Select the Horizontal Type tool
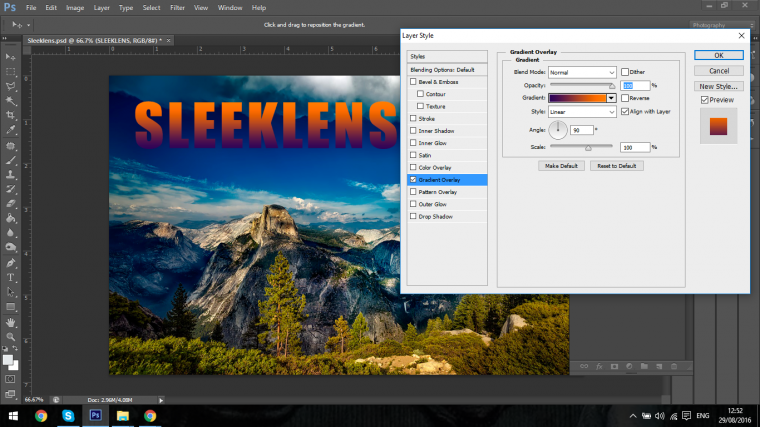The width and height of the screenshot is (760, 427). (x=10, y=278)
